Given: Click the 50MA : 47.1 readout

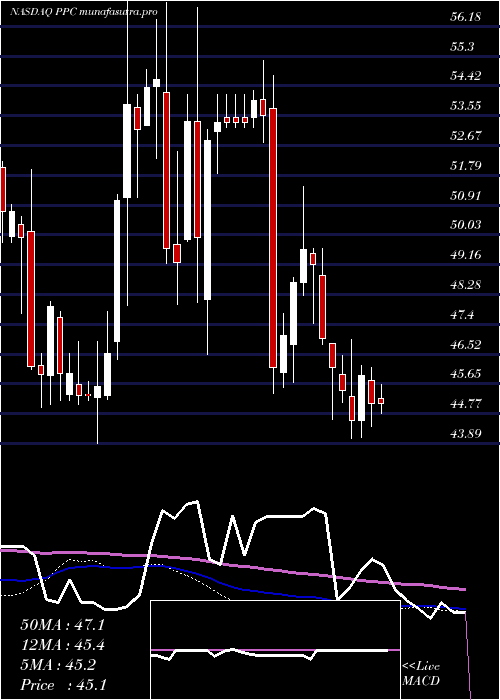Looking at the screenshot, I should pyautogui.click(x=62, y=625).
